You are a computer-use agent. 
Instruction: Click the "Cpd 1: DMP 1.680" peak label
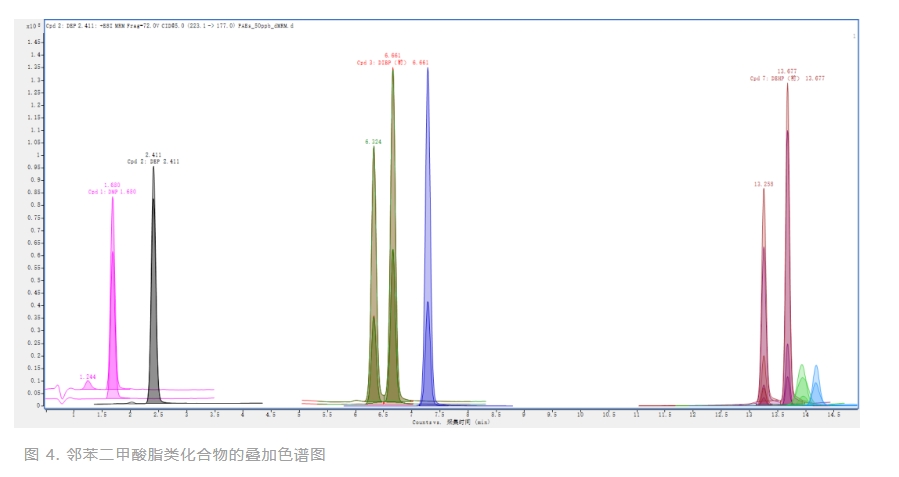(111, 191)
